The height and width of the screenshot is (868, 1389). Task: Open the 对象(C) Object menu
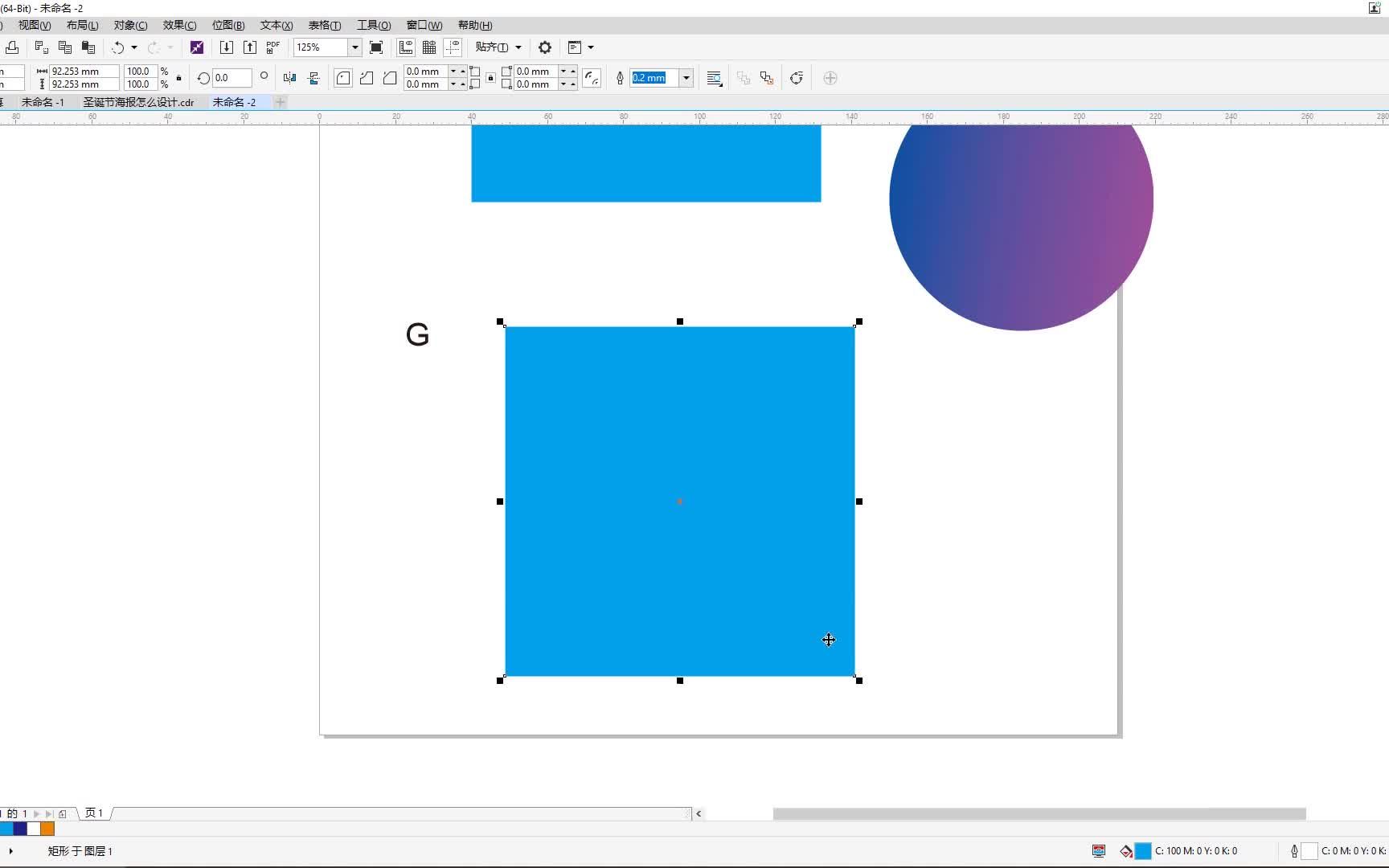click(130, 25)
